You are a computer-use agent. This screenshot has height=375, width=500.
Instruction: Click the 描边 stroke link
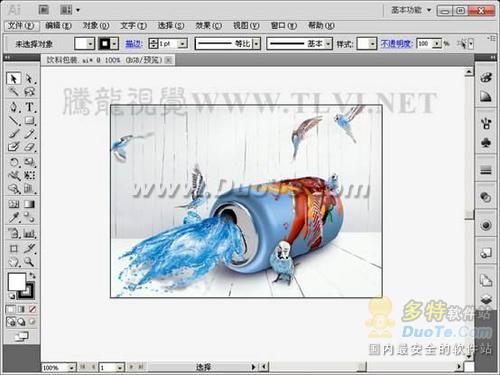[x=134, y=44]
